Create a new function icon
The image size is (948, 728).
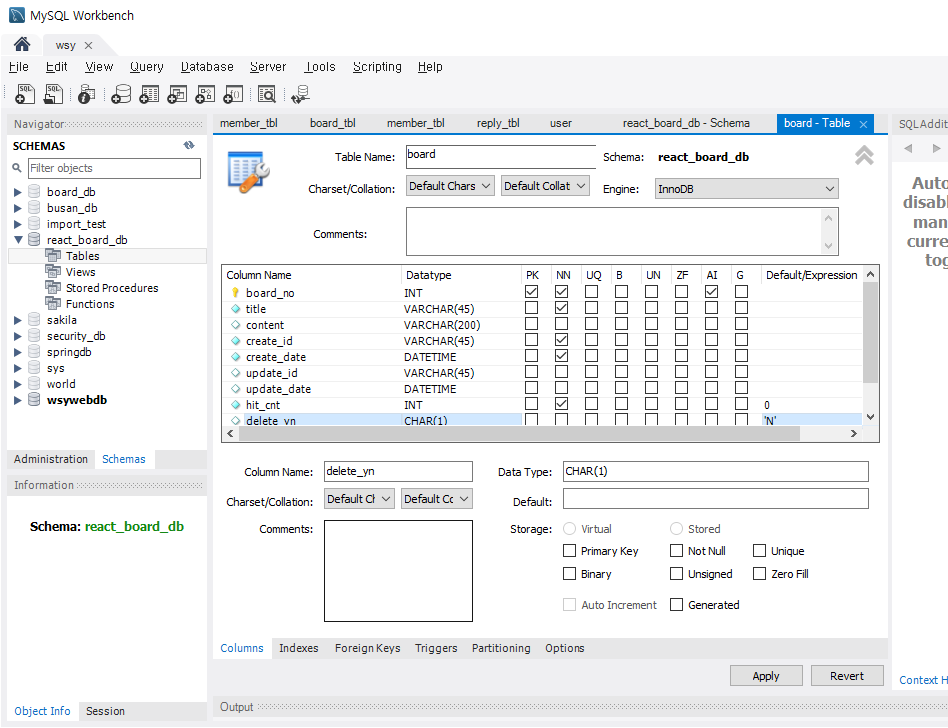click(x=233, y=94)
